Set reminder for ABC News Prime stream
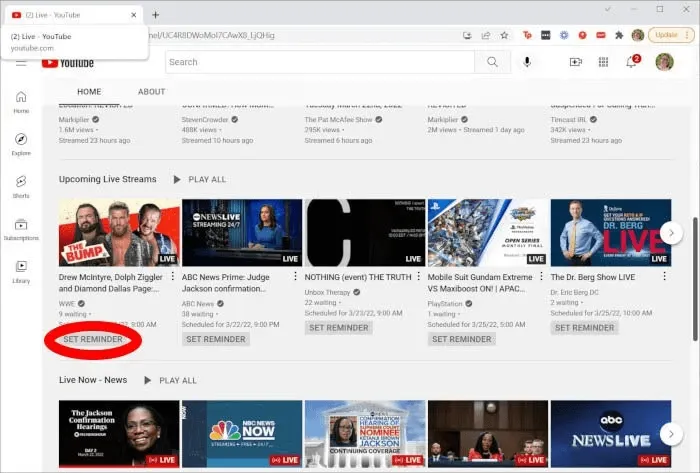Screen dimensions: 700x473 pyautogui.click(x=216, y=339)
